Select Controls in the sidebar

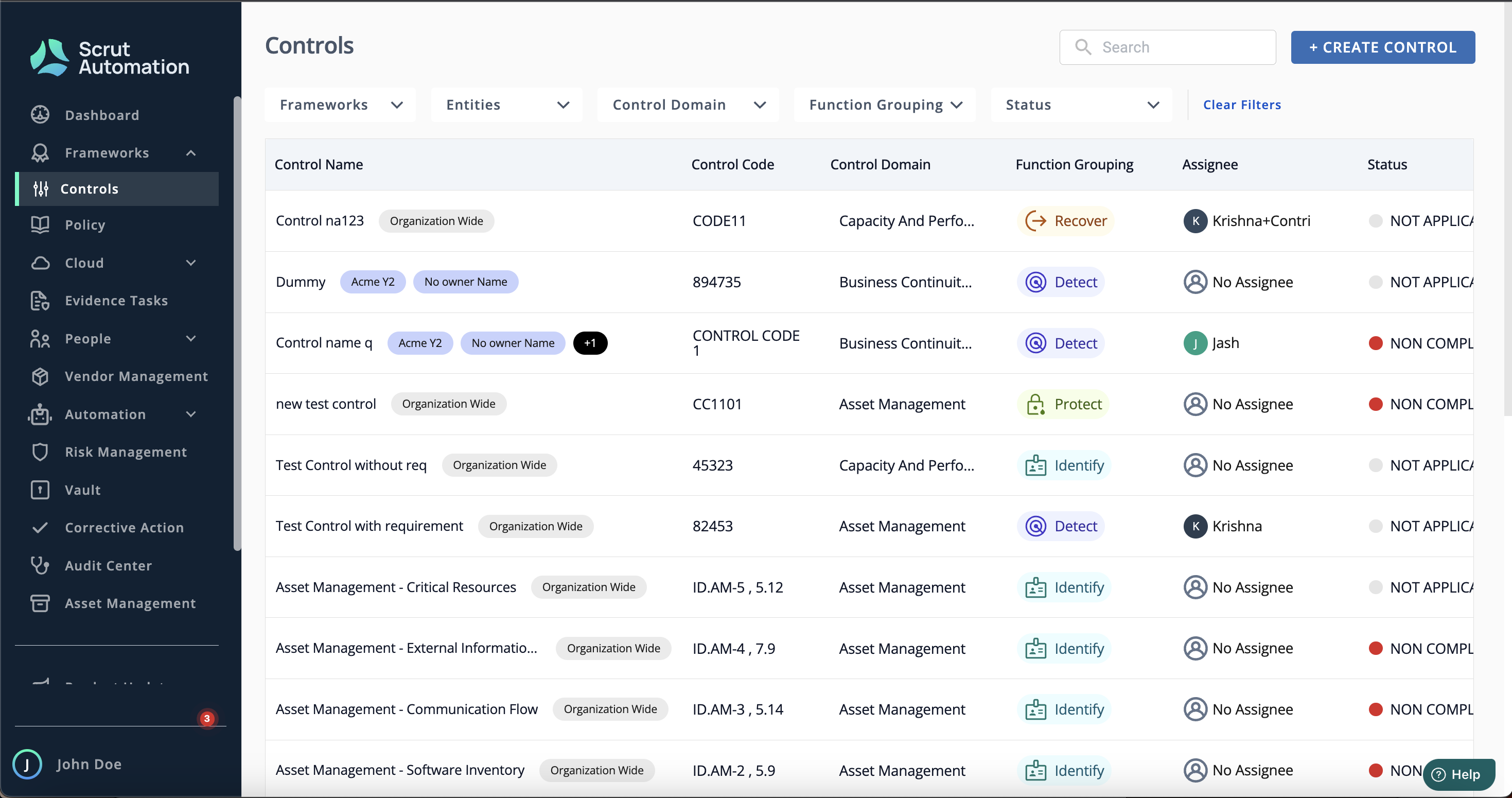pos(117,188)
